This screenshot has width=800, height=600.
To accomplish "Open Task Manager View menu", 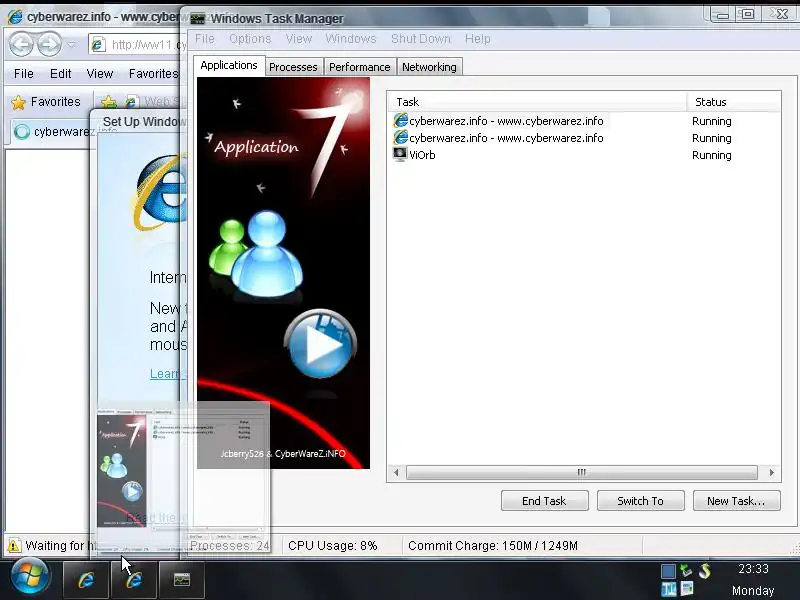I will click(x=299, y=39).
